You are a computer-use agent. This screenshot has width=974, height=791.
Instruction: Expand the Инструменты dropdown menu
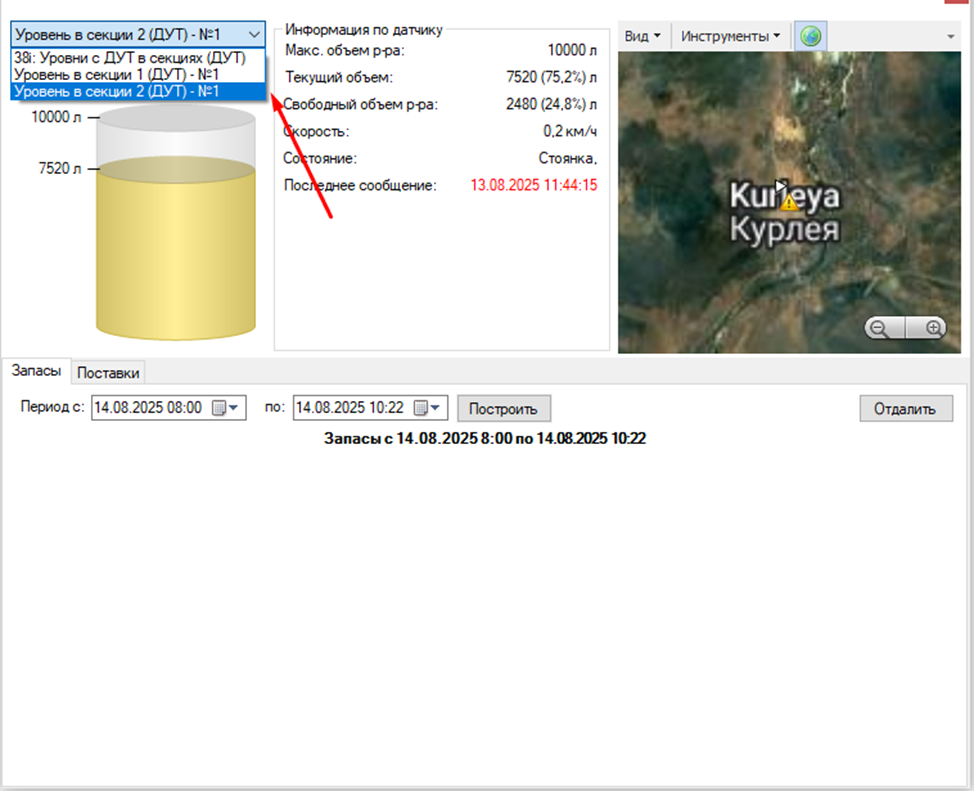[731, 36]
